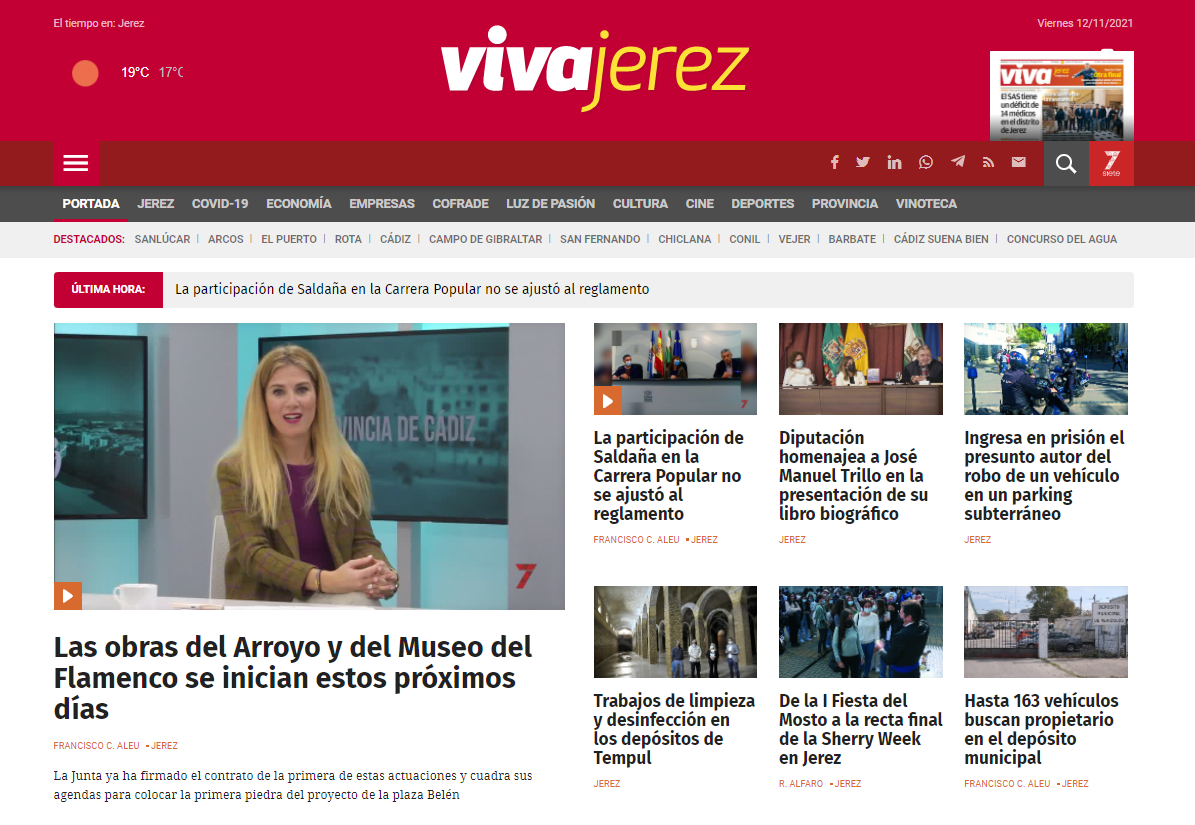Navigate to EMPRESAS section
This screenshot has height=825, width=1195.
382,203
